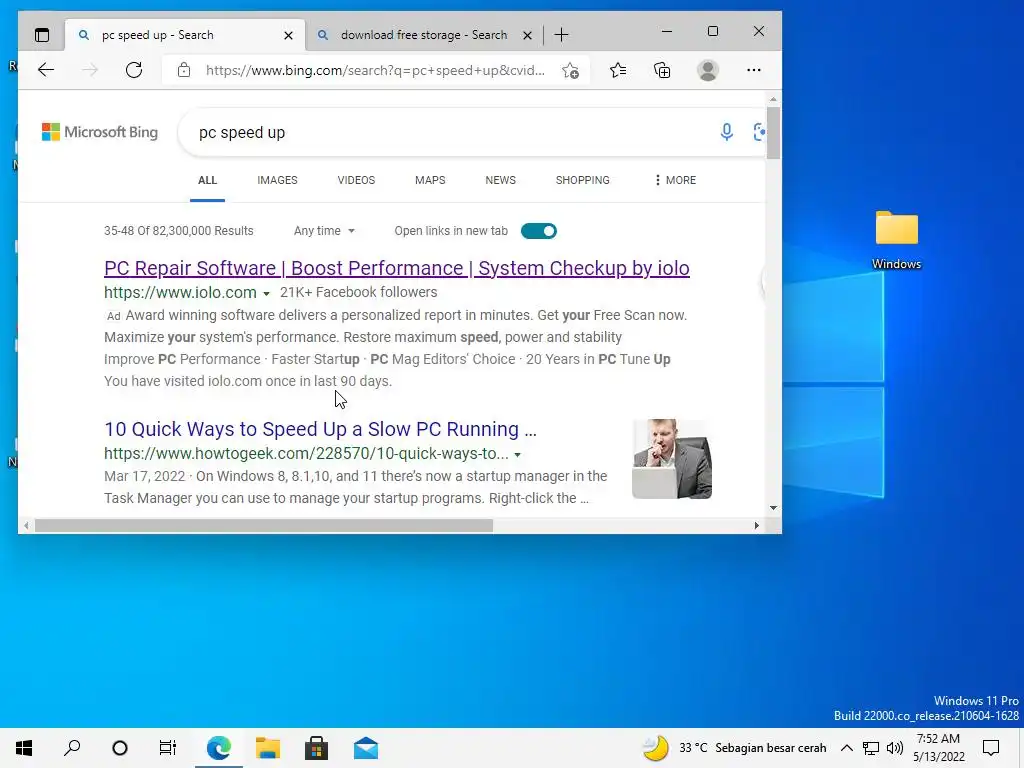Open File Explorer from the taskbar
This screenshot has width=1024, height=768.
click(x=268, y=748)
